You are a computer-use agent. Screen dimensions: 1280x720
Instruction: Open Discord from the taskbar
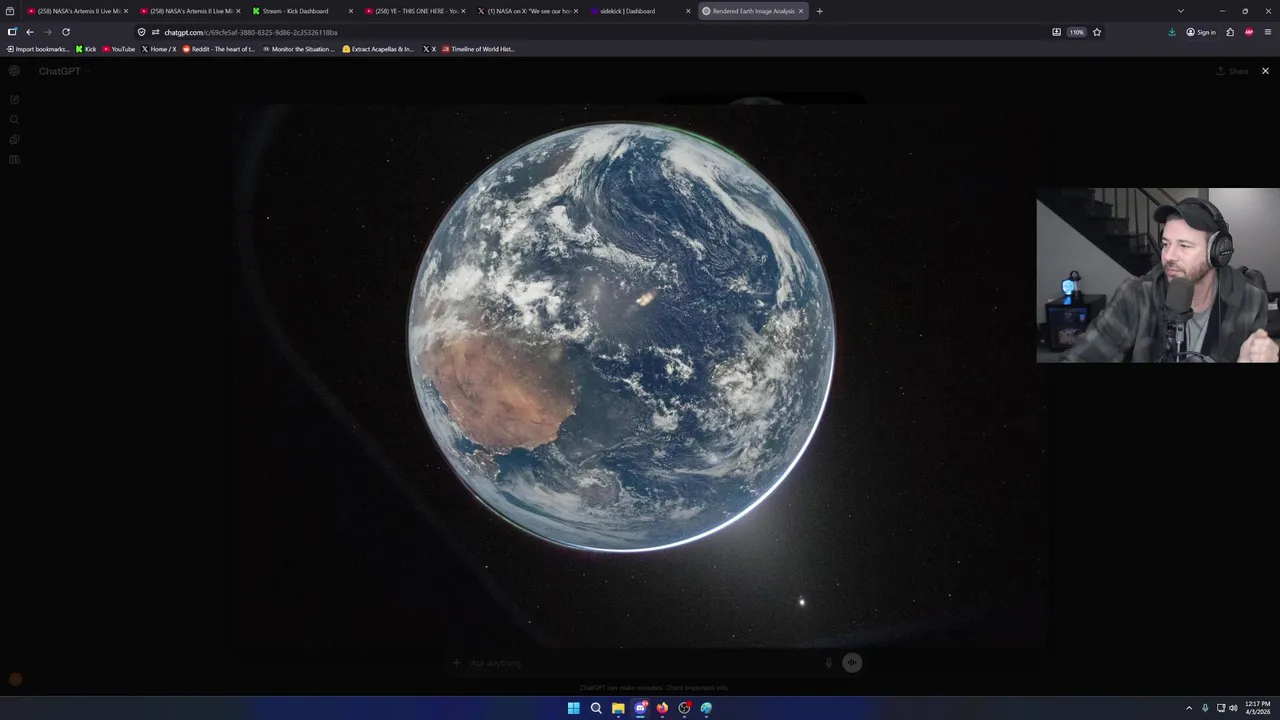click(x=640, y=708)
